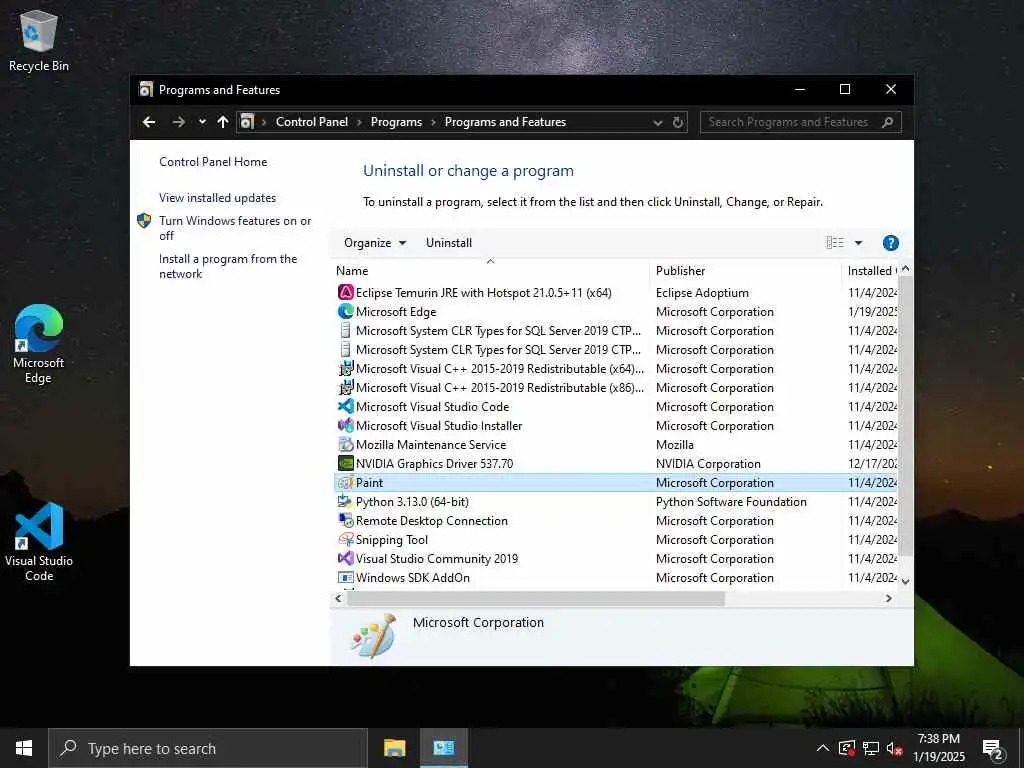Click the Programs breadcrumb segment
Screen dimensions: 1024x768
[x=396, y=122]
